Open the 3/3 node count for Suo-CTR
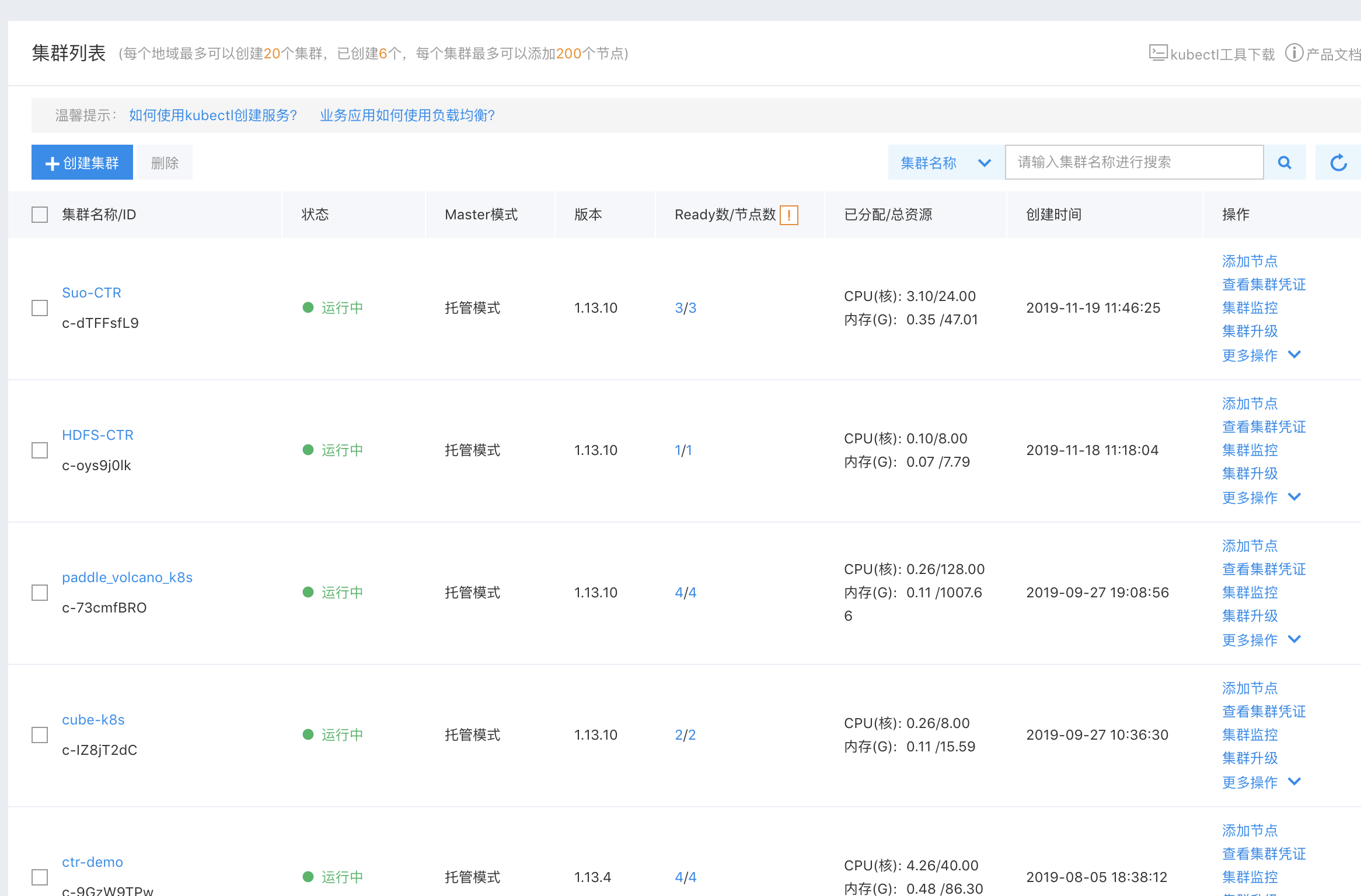Image resolution: width=1361 pixels, height=896 pixels. click(x=686, y=307)
